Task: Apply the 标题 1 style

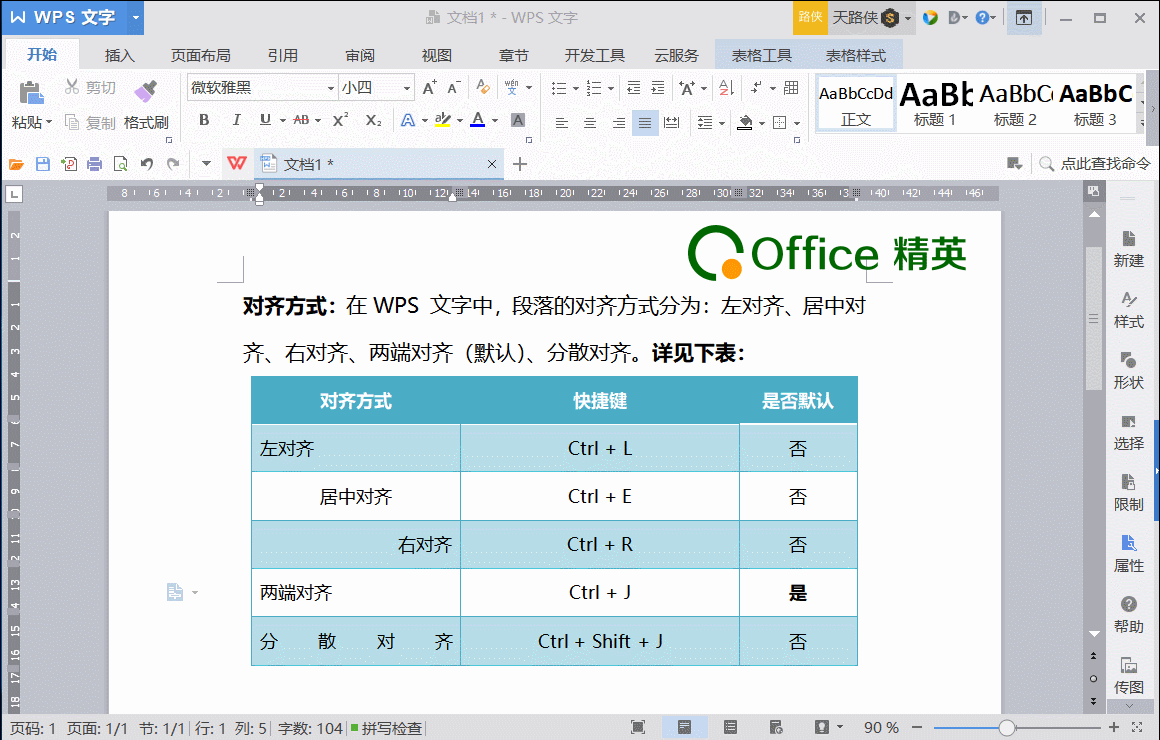Action: pyautogui.click(x=935, y=104)
